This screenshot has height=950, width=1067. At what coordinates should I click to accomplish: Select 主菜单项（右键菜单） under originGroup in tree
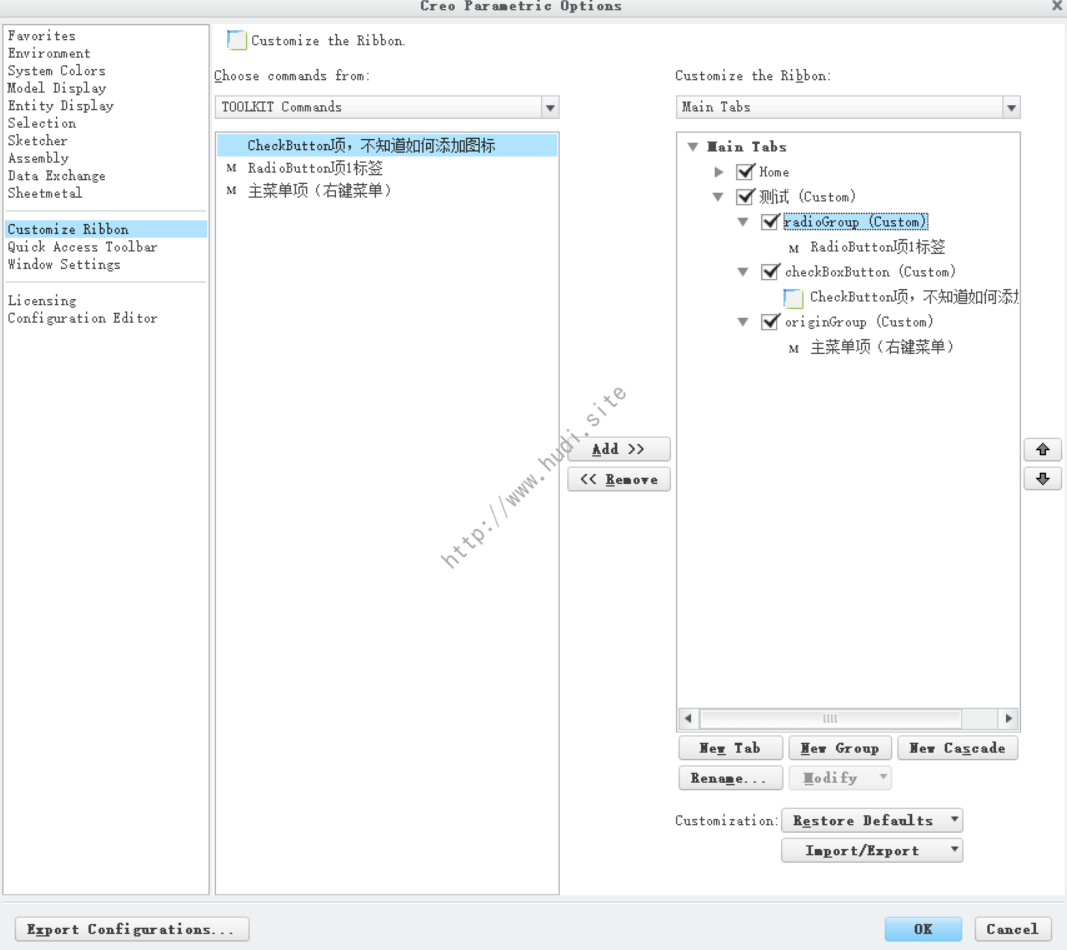coord(882,347)
